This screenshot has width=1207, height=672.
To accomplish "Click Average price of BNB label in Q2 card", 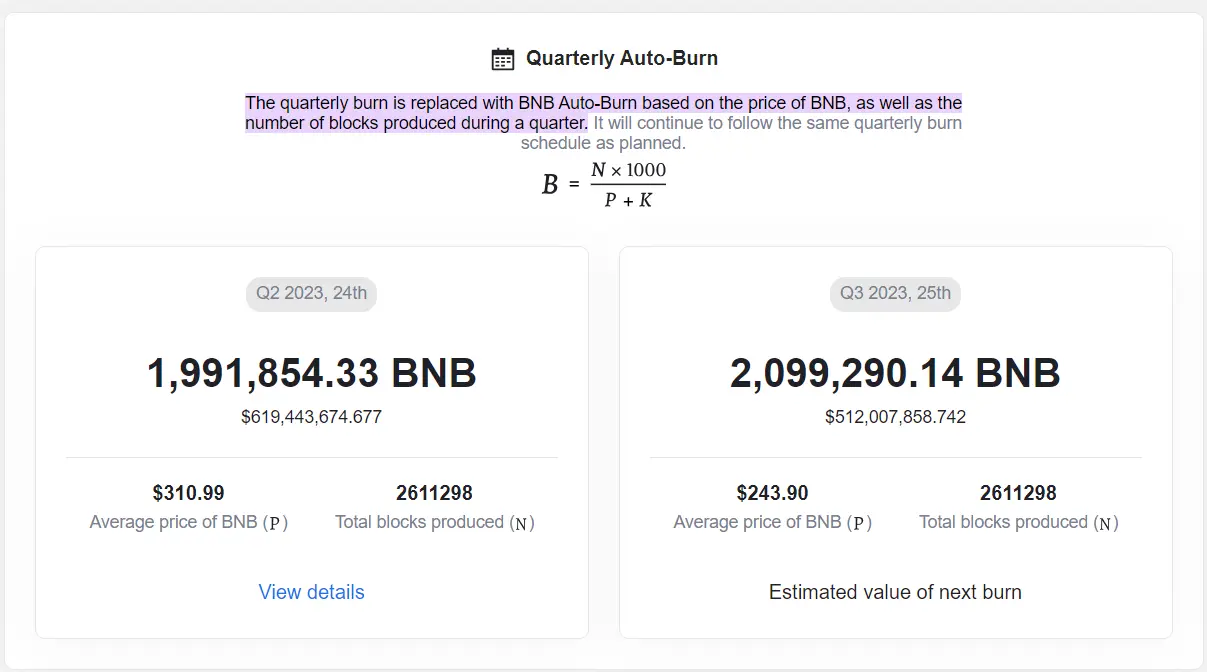I will 189,522.
